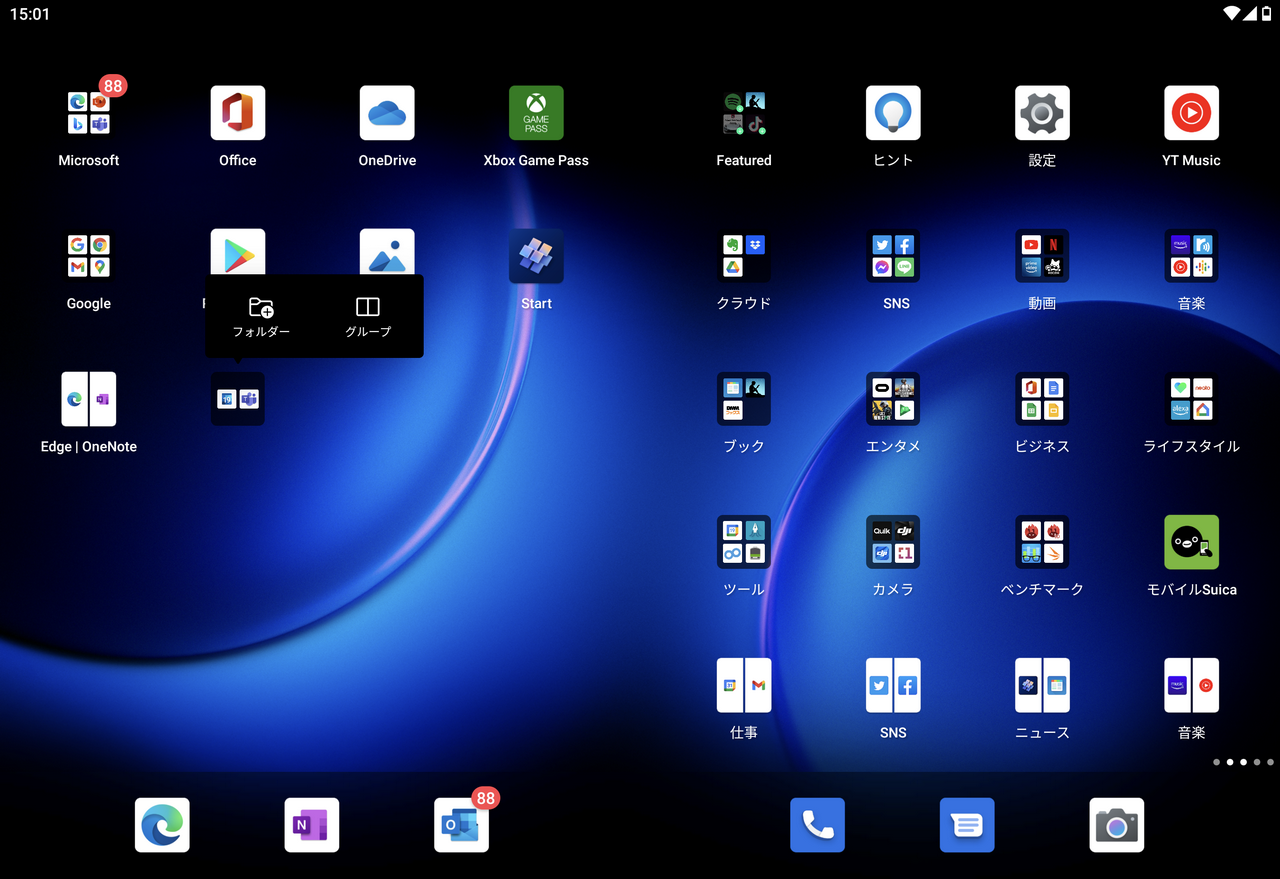Viewport: 1280px width, 879px height.
Task: Open the Start app icon
Action: click(x=536, y=257)
